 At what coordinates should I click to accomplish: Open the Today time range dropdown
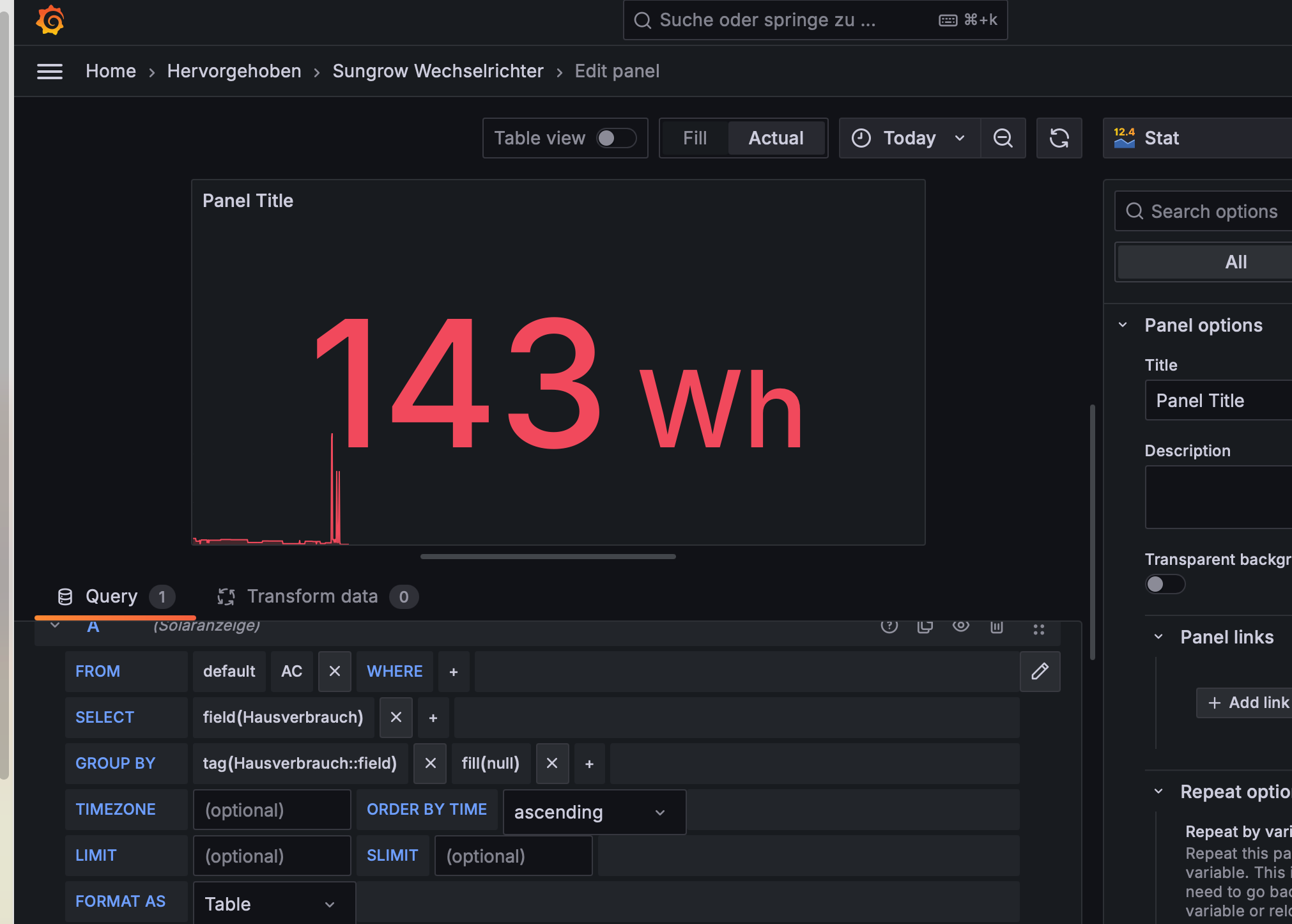pyautogui.click(x=909, y=138)
